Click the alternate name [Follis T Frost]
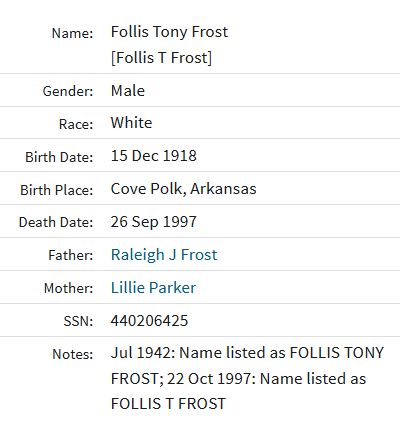 (161, 58)
